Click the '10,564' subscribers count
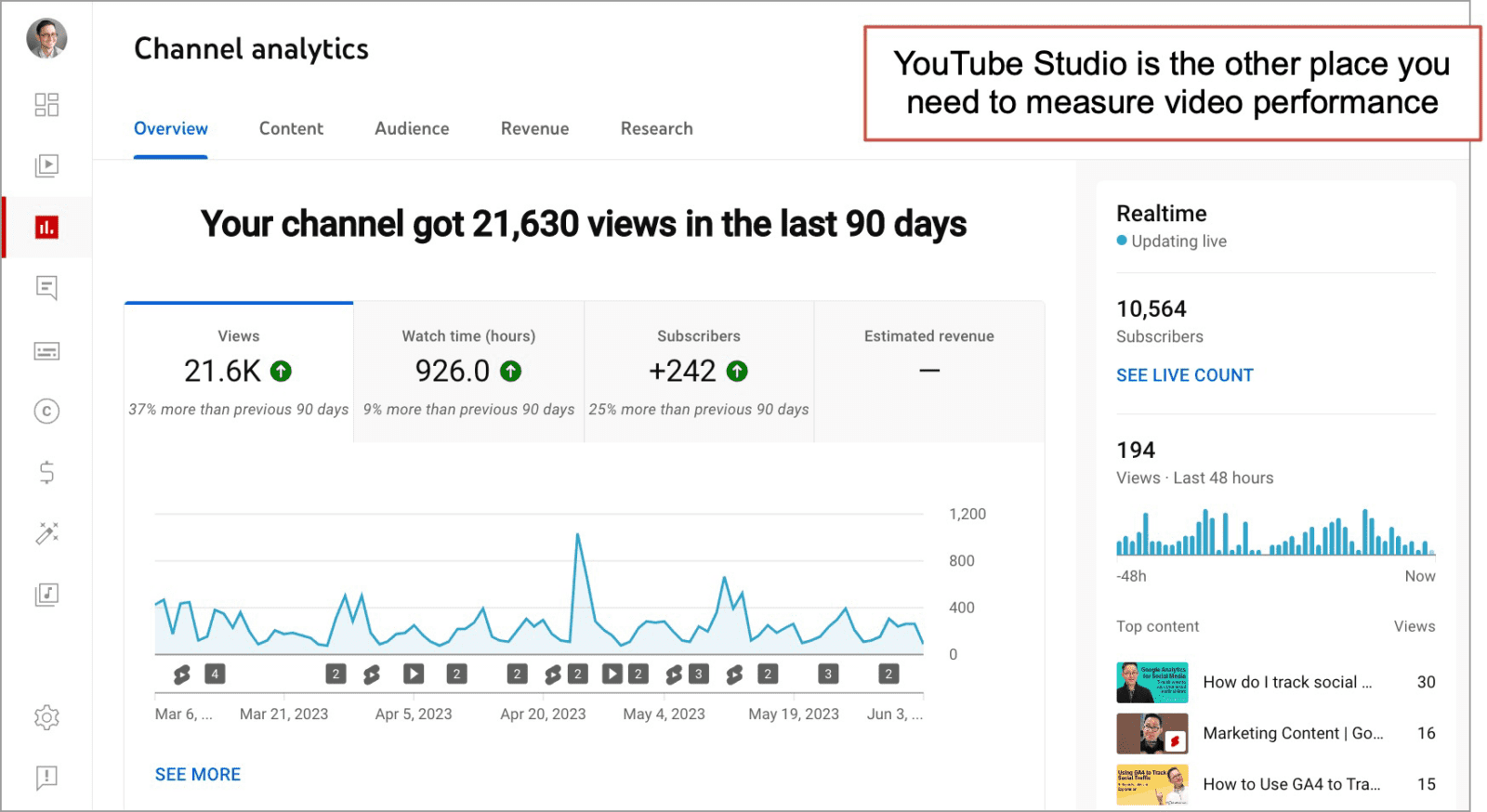1487x812 pixels. click(1151, 308)
